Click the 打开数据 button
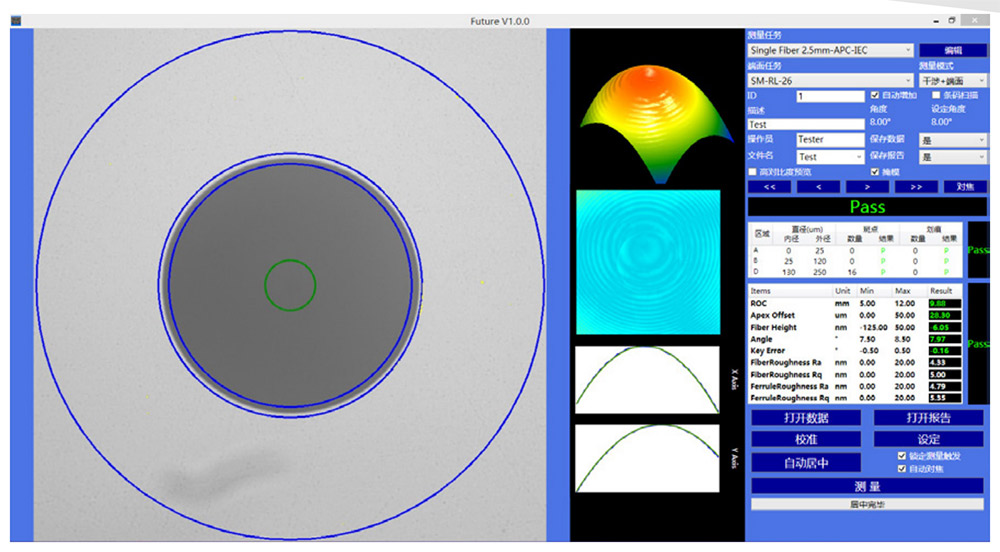 (x=804, y=418)
